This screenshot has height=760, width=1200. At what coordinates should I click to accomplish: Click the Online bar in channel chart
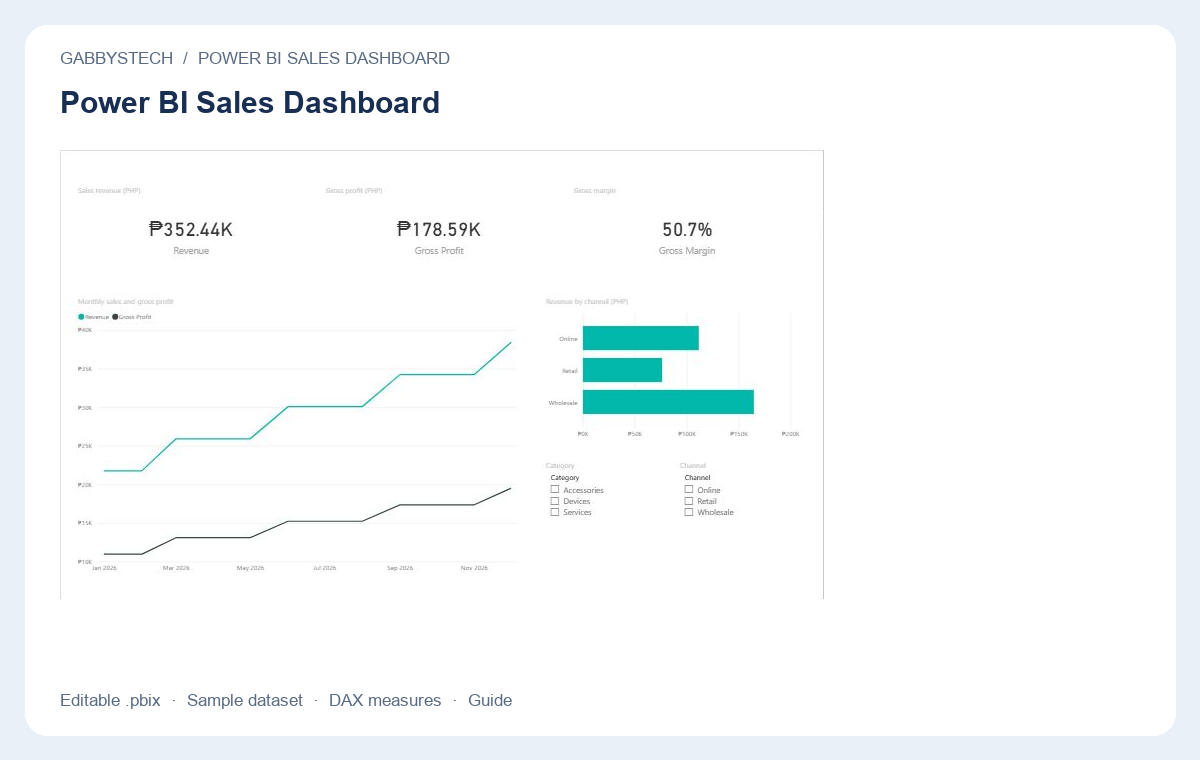point(641,338)
